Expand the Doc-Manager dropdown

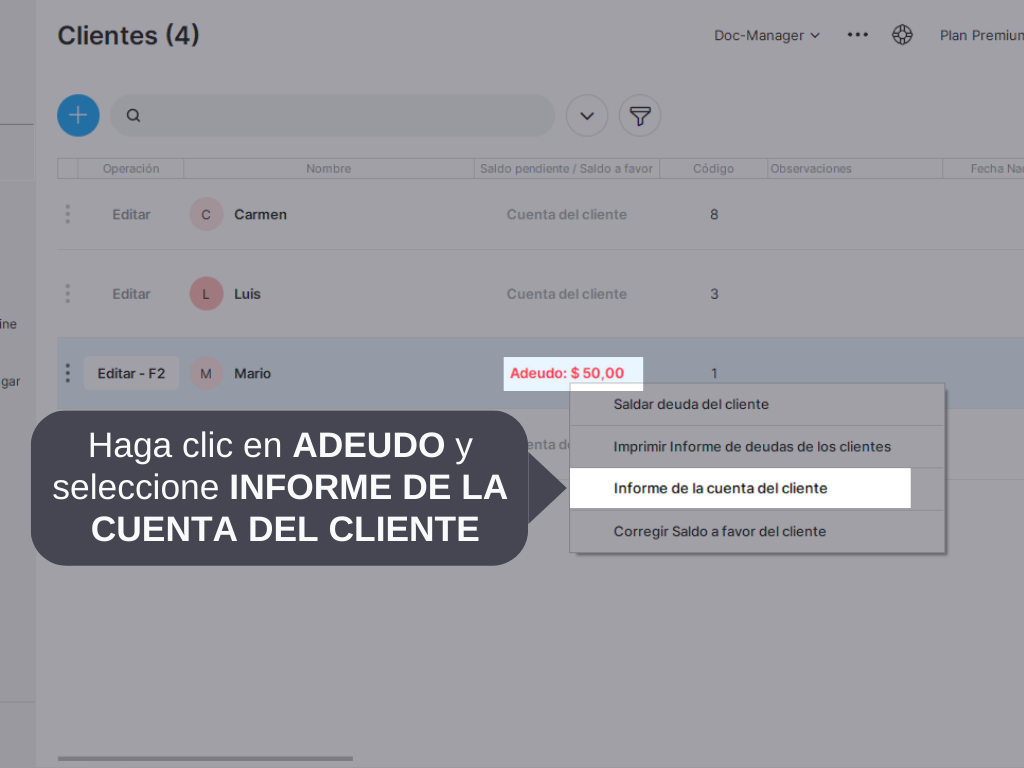click(766, 35)
